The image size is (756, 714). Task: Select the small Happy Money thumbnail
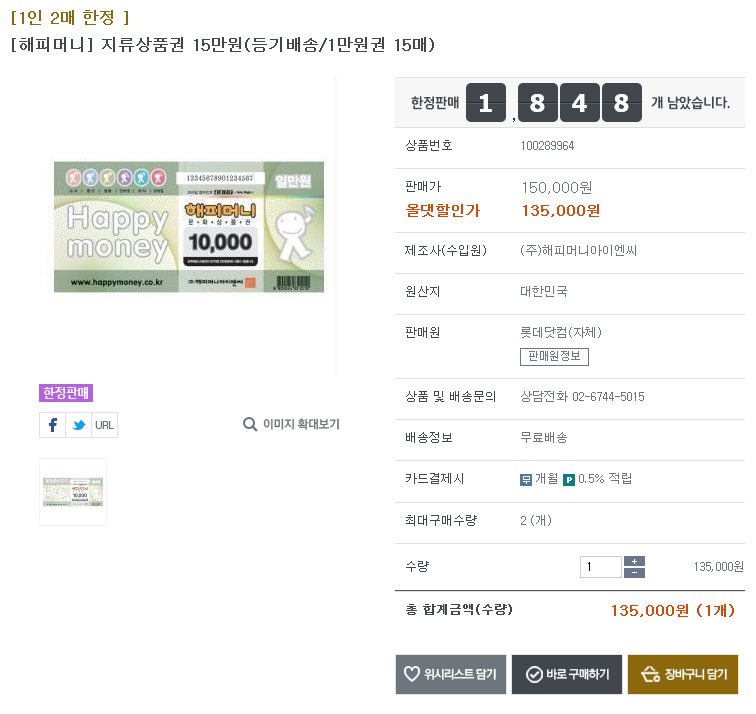click(73, 492)
